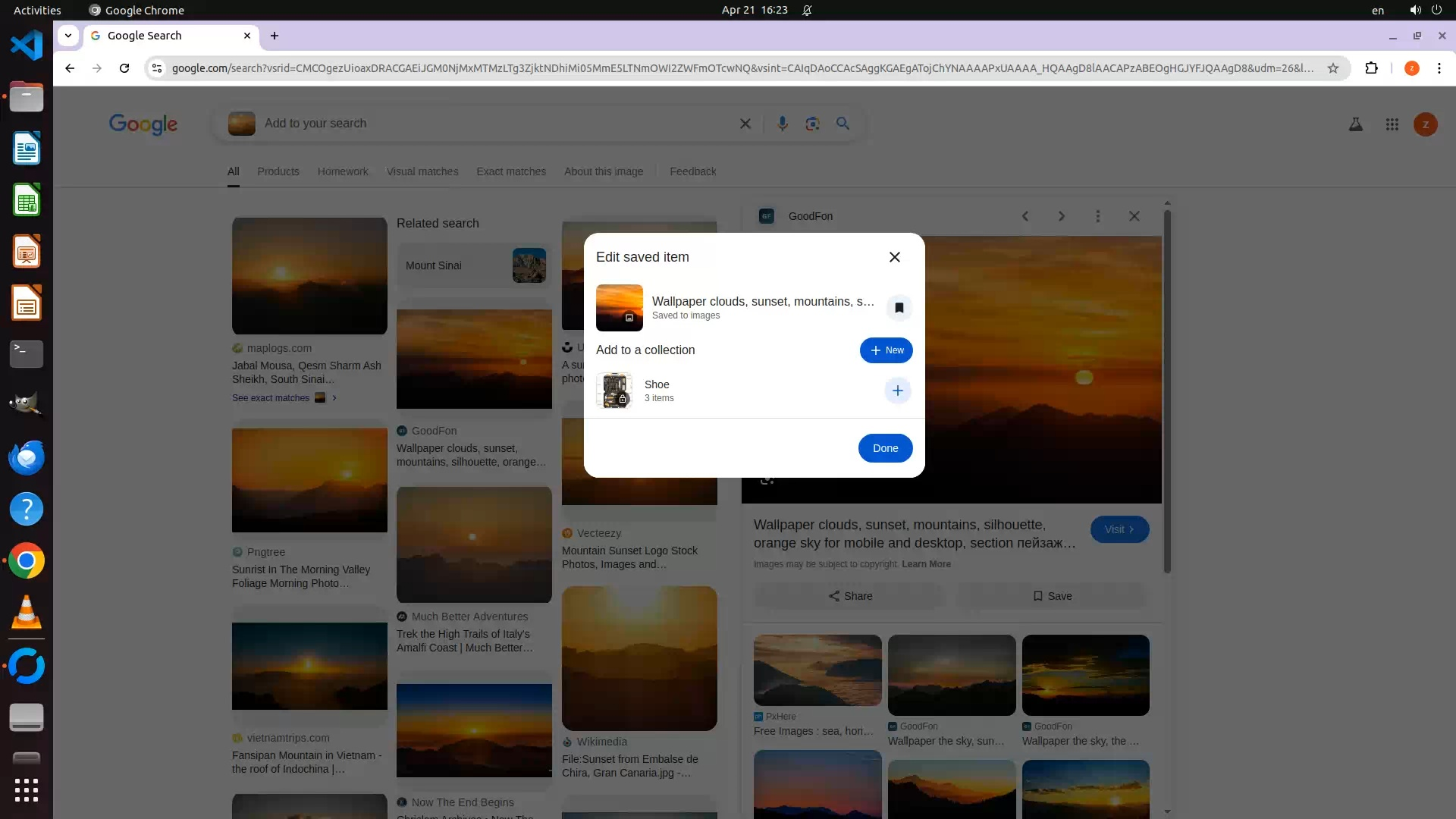Open the GoodFon panel three-dot menu
Screen dimensions: 1456x819
[x=1097, y=216]
